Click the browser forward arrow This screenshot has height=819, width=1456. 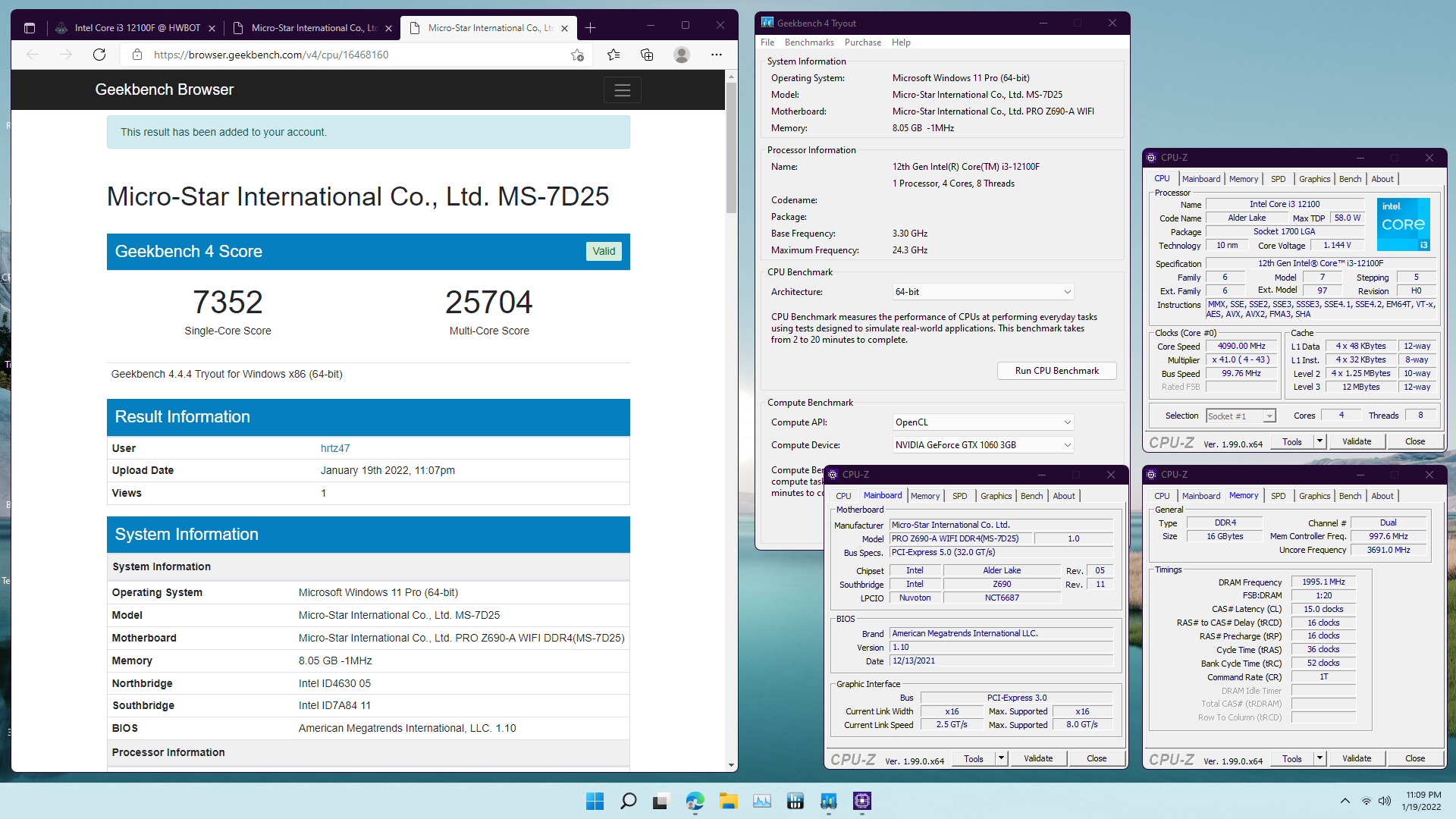(66, 55)
